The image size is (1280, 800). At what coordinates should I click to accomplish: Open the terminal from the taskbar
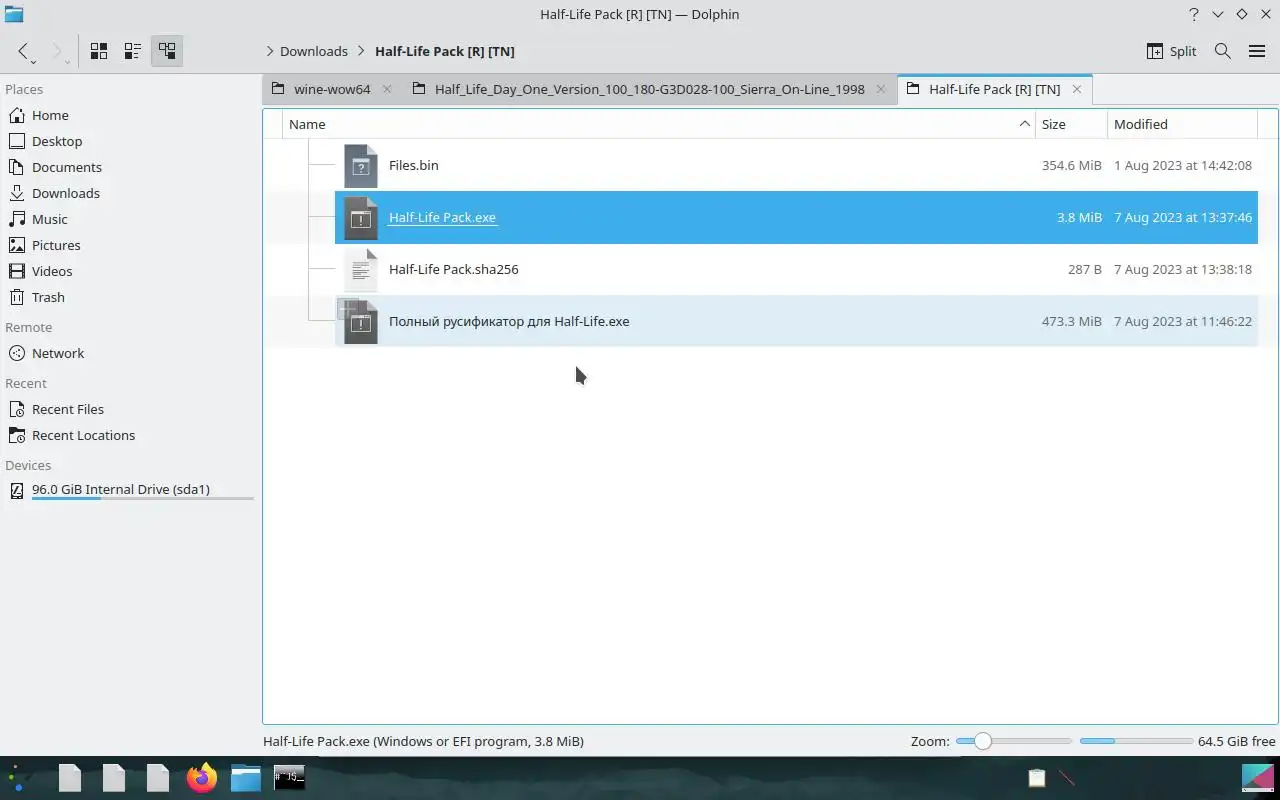tap(289, 777)
